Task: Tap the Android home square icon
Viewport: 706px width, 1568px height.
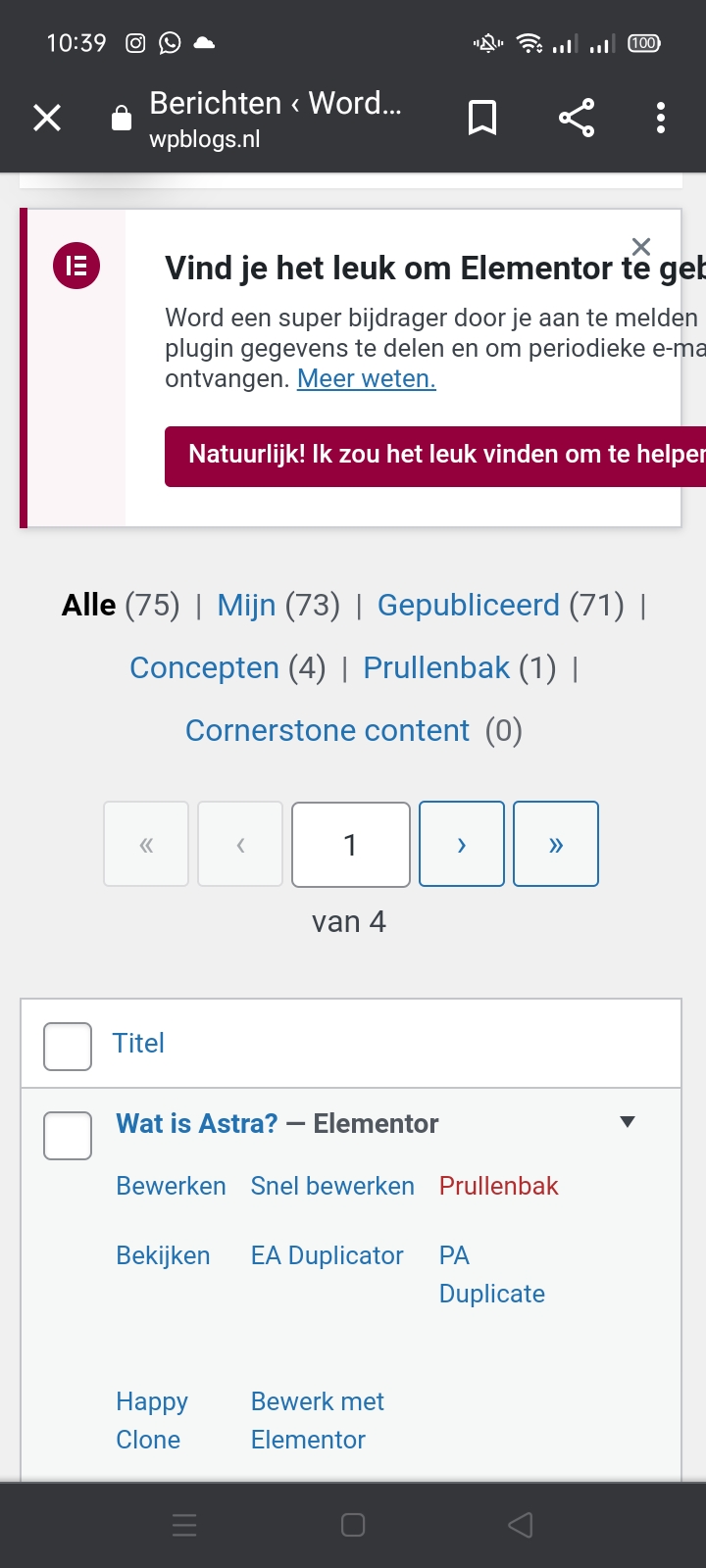Action: pos(353,1525)
